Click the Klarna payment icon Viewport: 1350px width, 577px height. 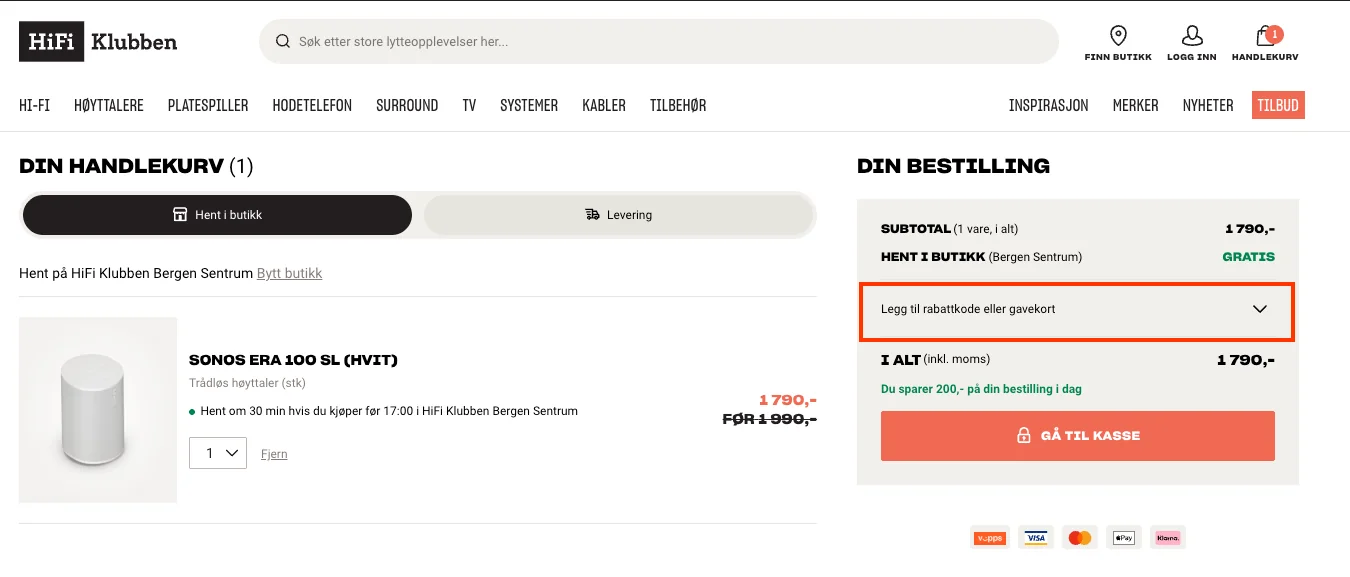pos(1168,538)
